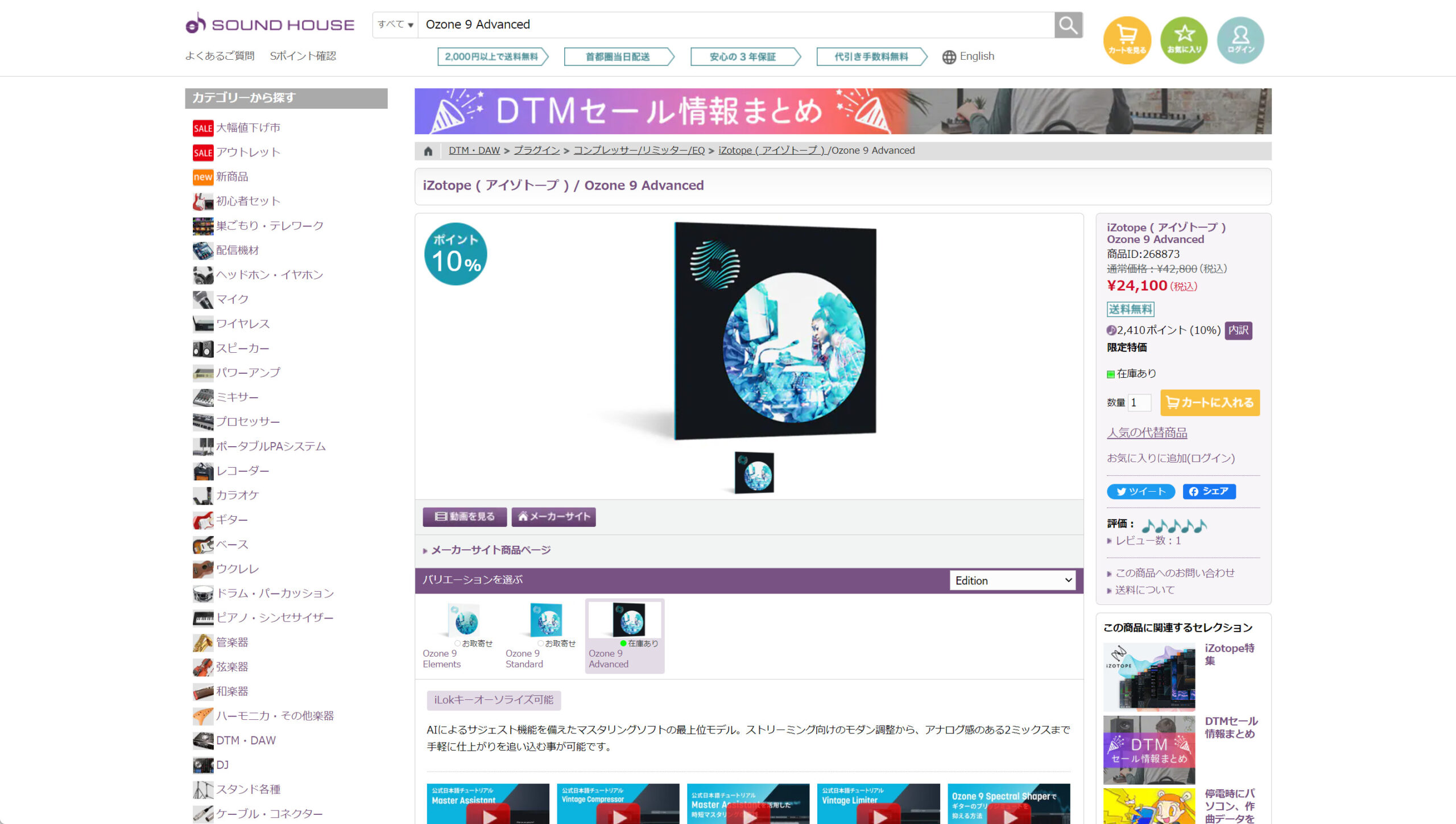This screenshot has width=1456, height=824.
Task: Open DTMセール情報まとめ related selection thumbnail
Action: click(1149, 750)
